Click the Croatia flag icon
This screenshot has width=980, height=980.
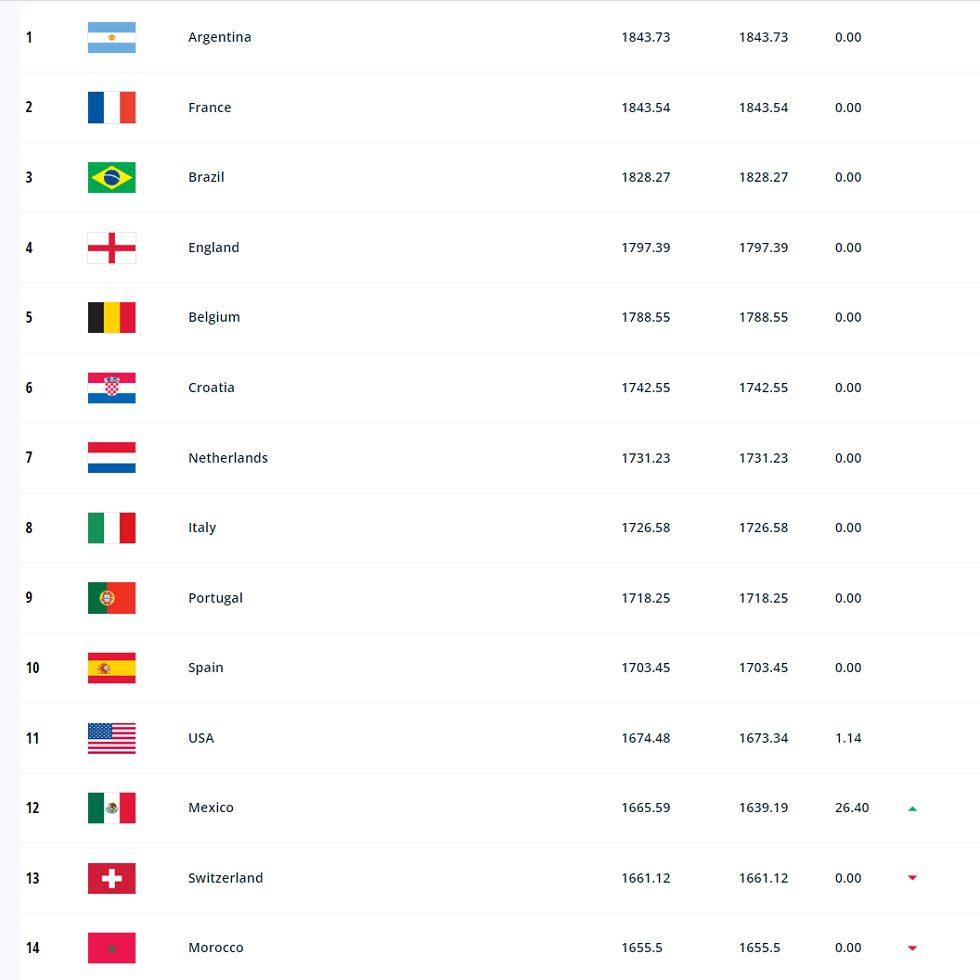(x=111, y=387)
